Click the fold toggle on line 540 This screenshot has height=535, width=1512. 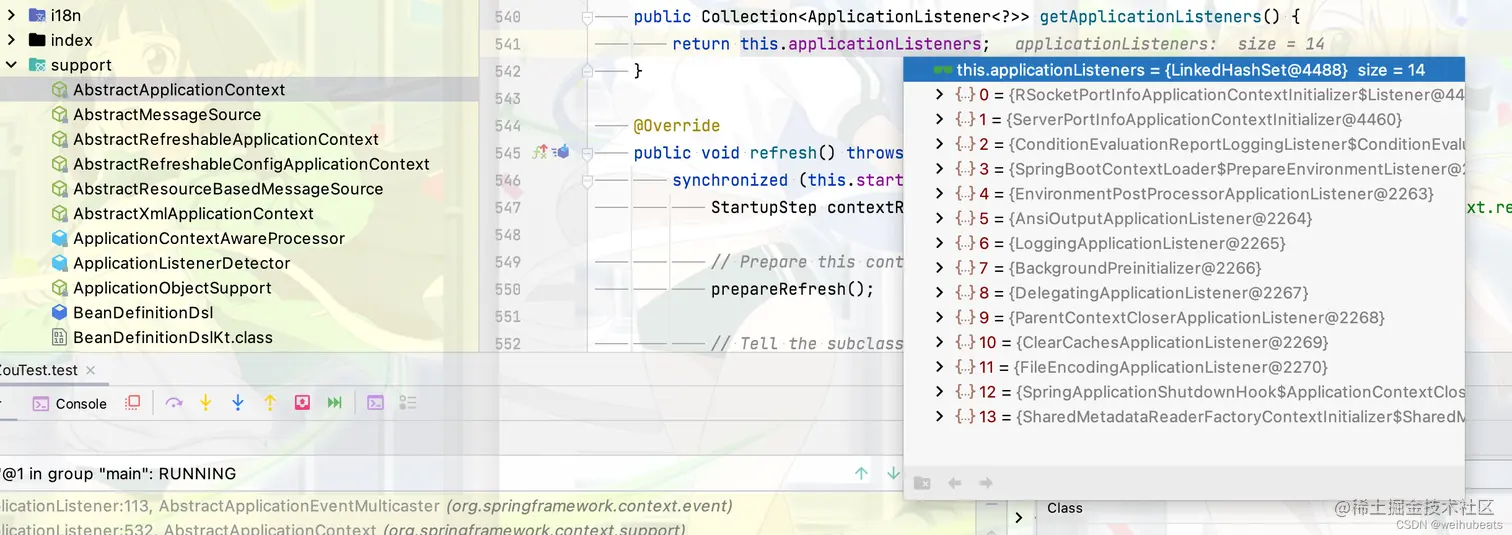pos(588,17)
